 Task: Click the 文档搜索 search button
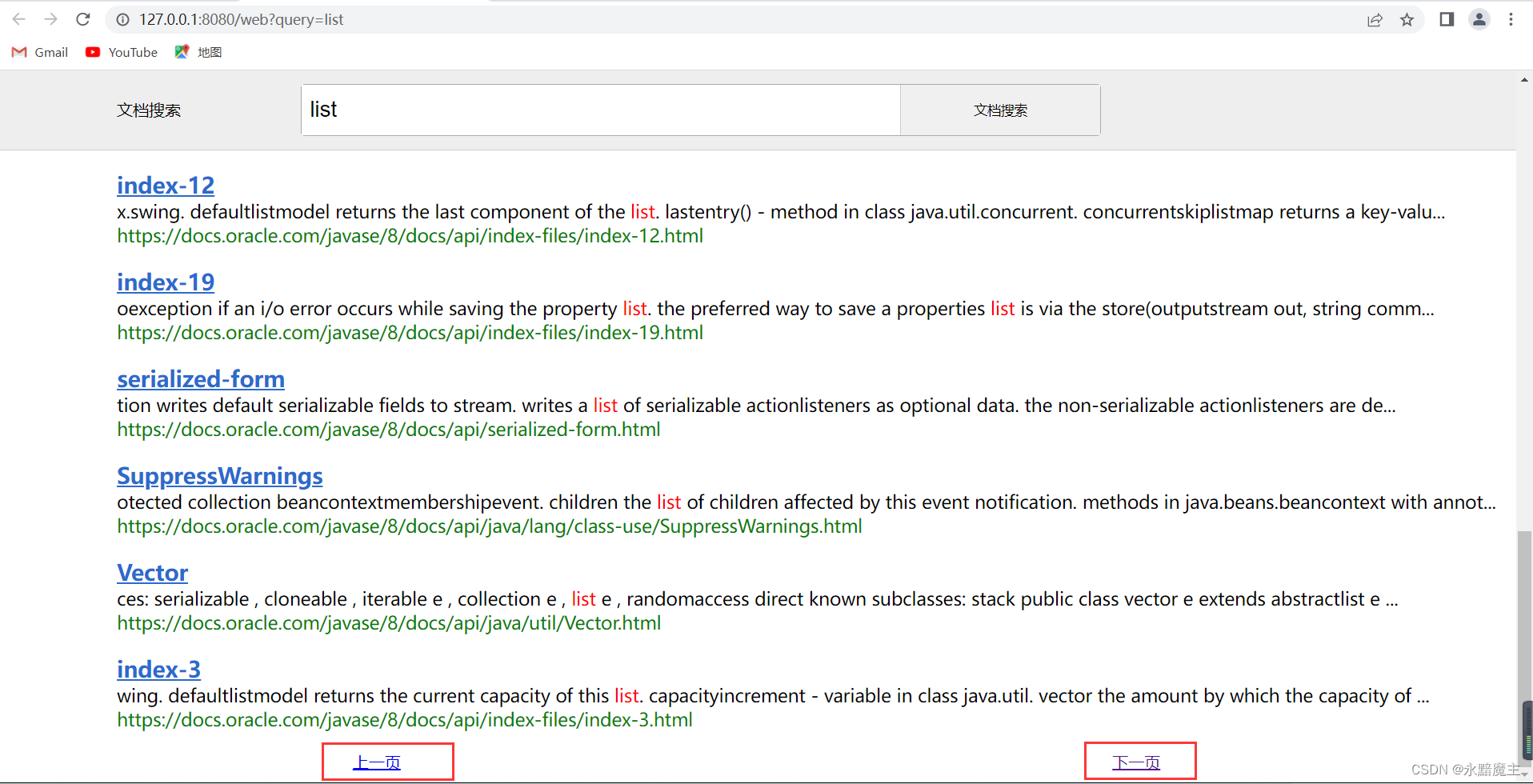tap(1000, 110)
